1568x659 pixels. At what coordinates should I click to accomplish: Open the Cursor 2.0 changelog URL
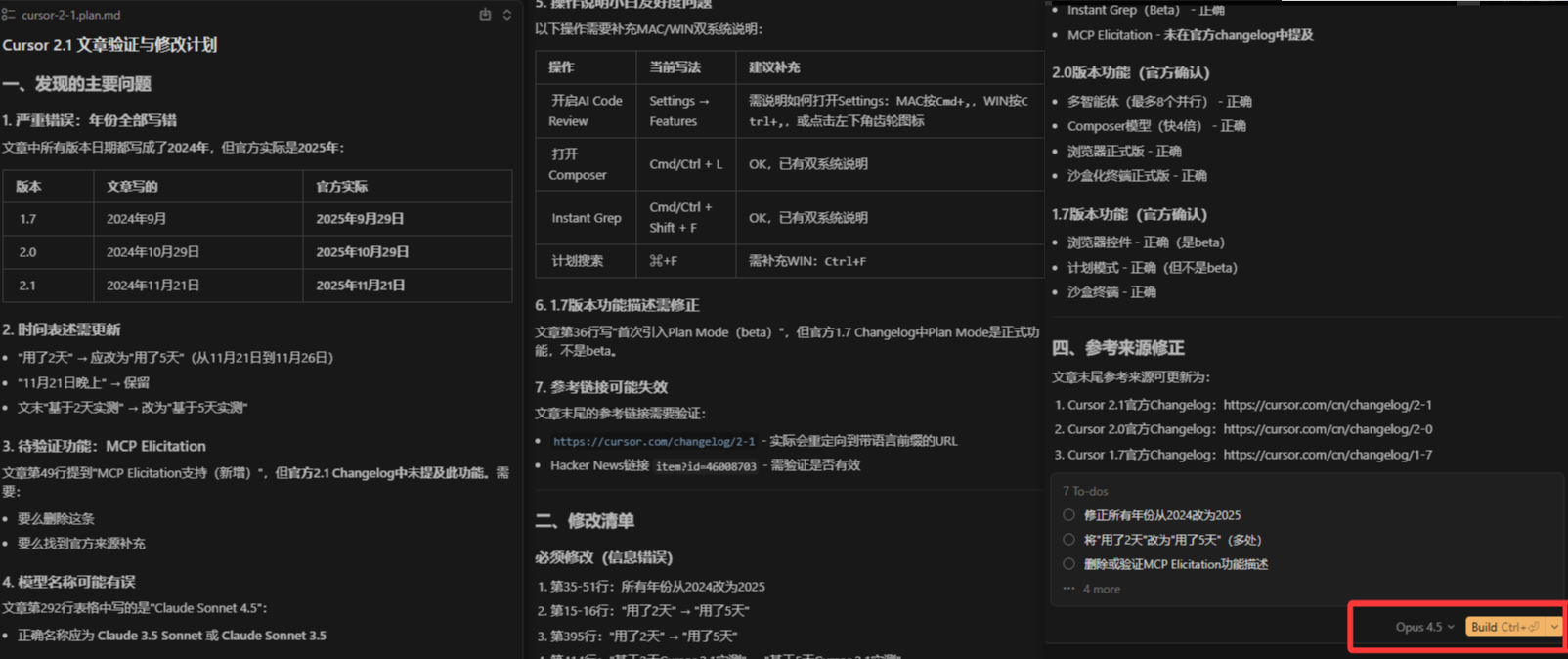1328,429
